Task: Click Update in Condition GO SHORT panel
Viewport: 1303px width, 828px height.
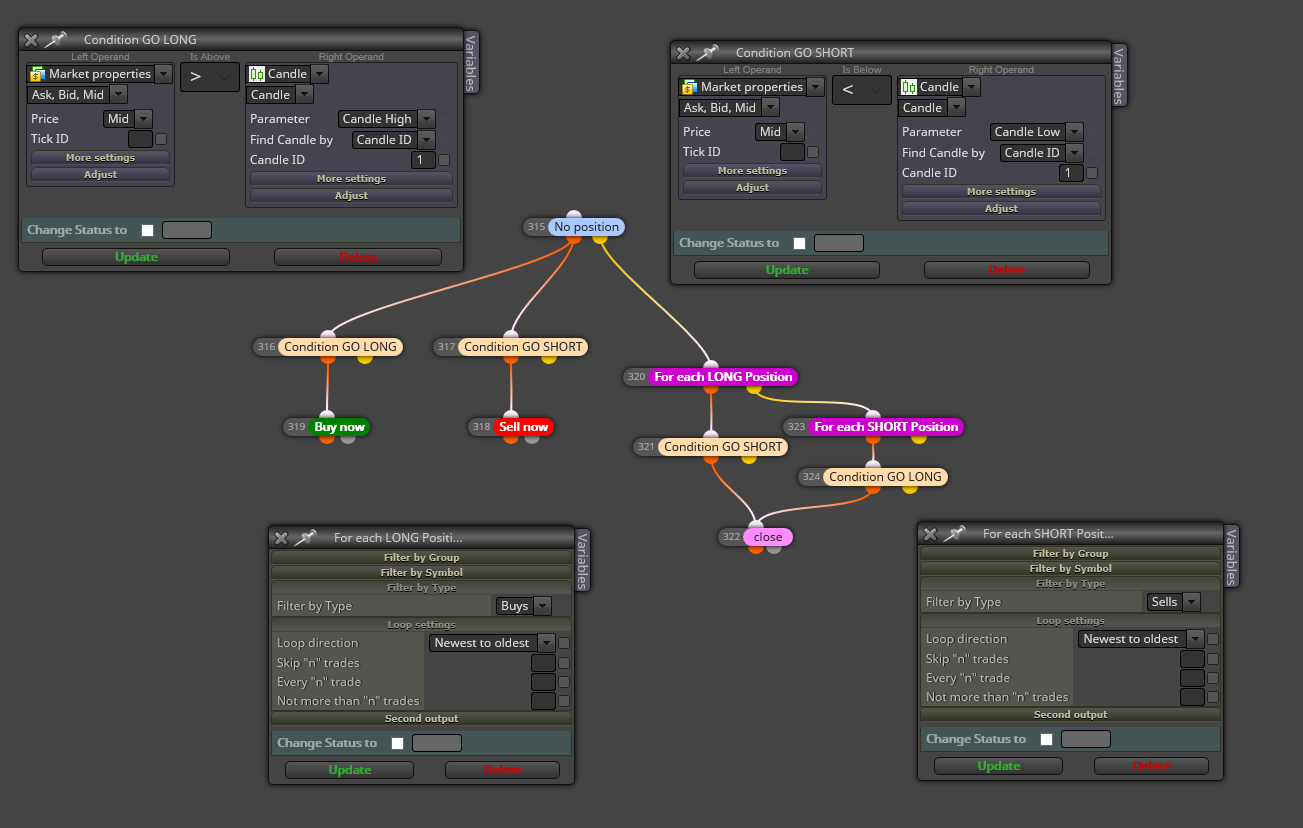Action: click(x=787, y=270)
